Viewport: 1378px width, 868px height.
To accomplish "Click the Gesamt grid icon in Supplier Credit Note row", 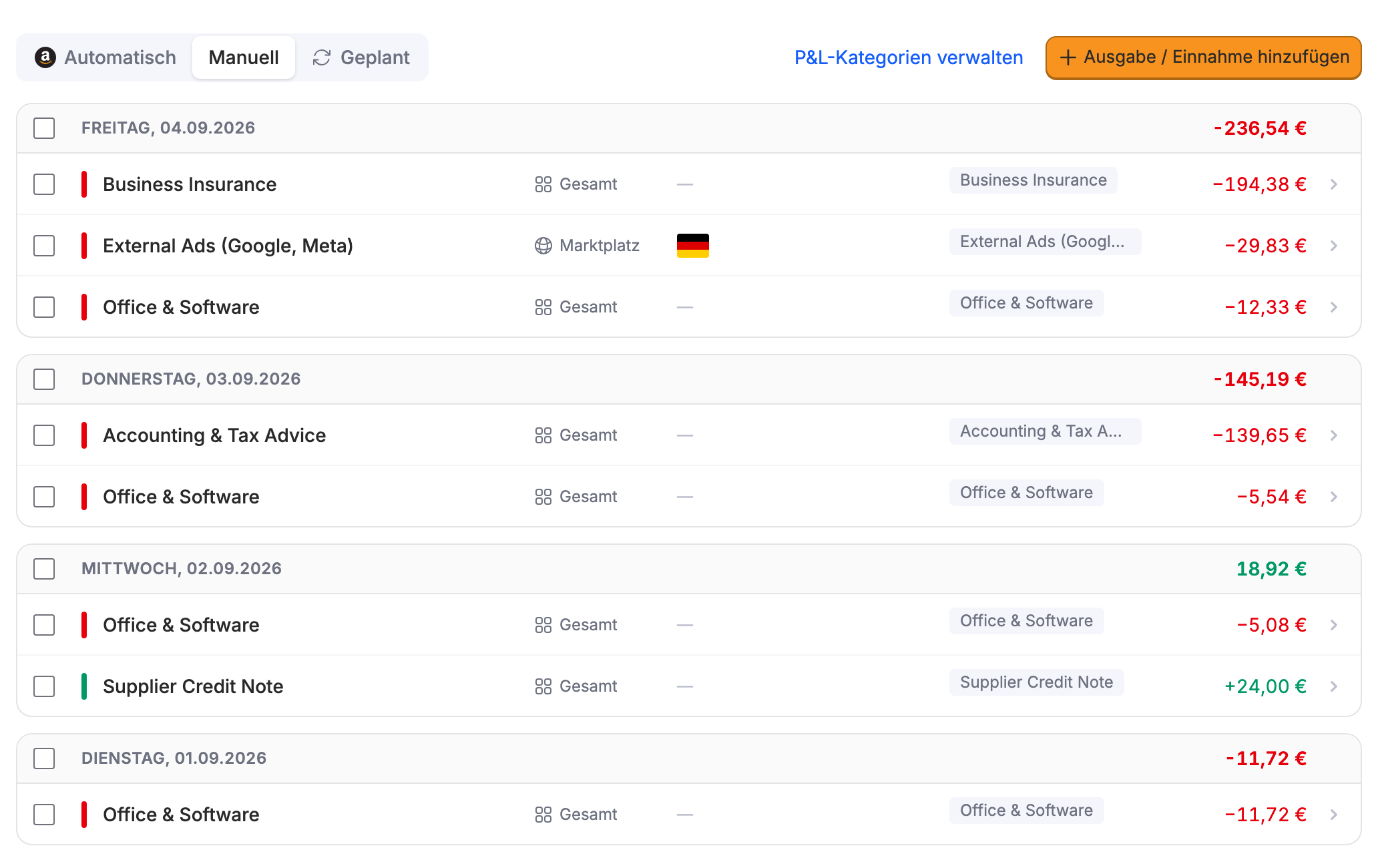I will 543,686.
